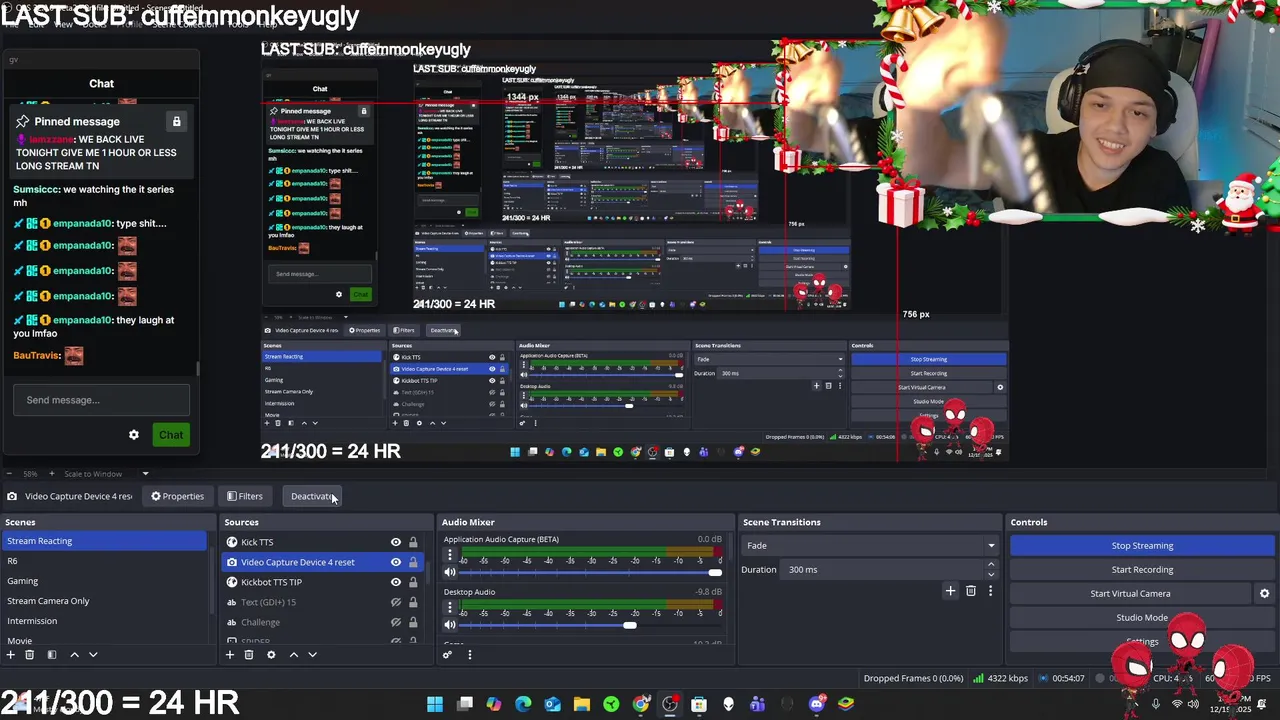Mute Desktop Audio speaker icon
1280x720 pixels.
click(450, 625)
